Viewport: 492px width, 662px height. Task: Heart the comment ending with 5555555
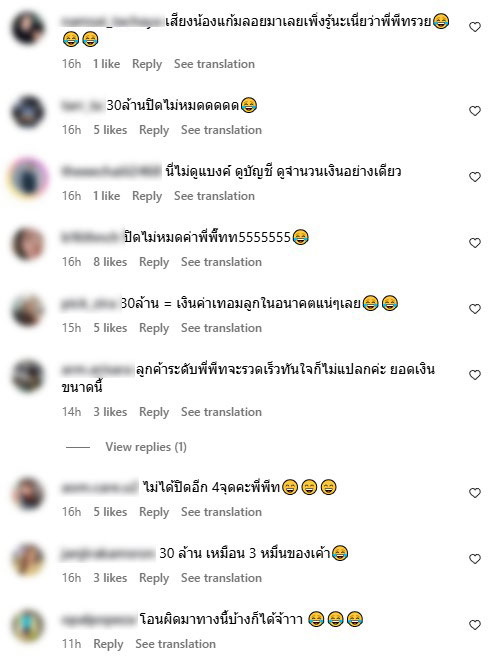(475, 243)
